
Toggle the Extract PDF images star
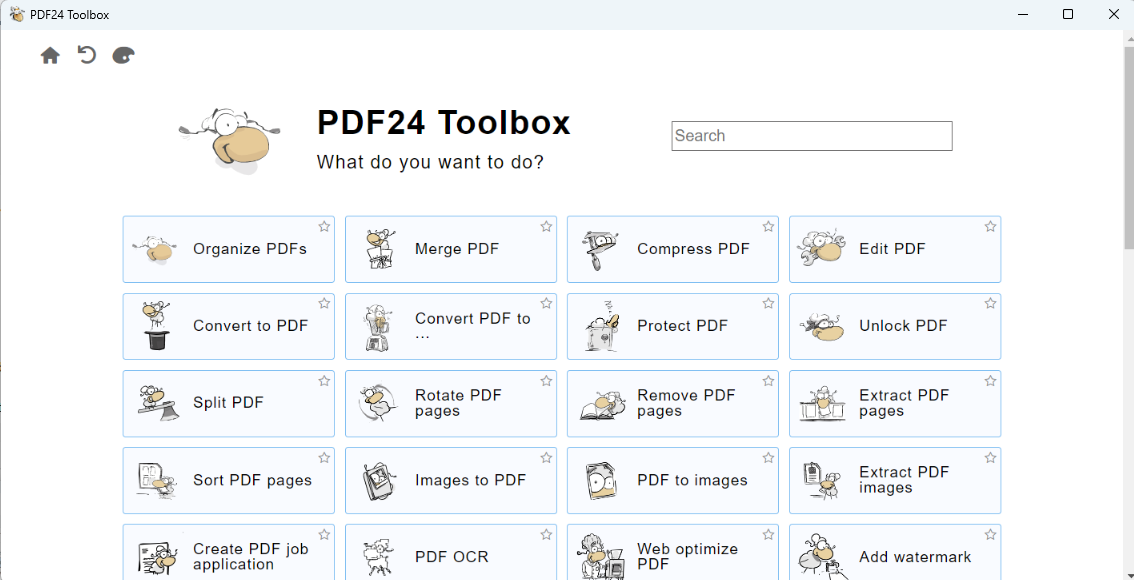[991, 458]
